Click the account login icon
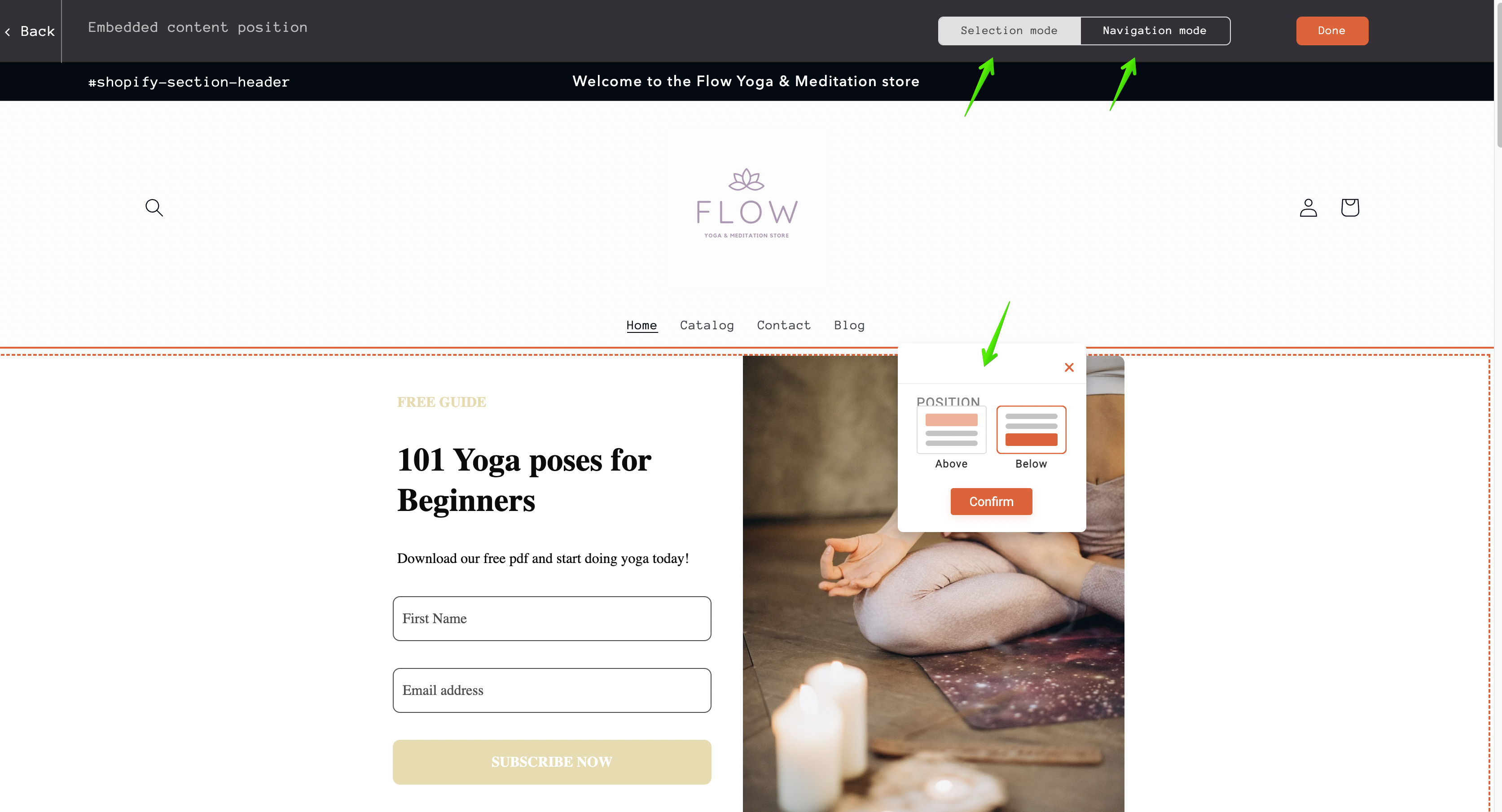Screen dimensions: 1502x812 point(1308,207)
